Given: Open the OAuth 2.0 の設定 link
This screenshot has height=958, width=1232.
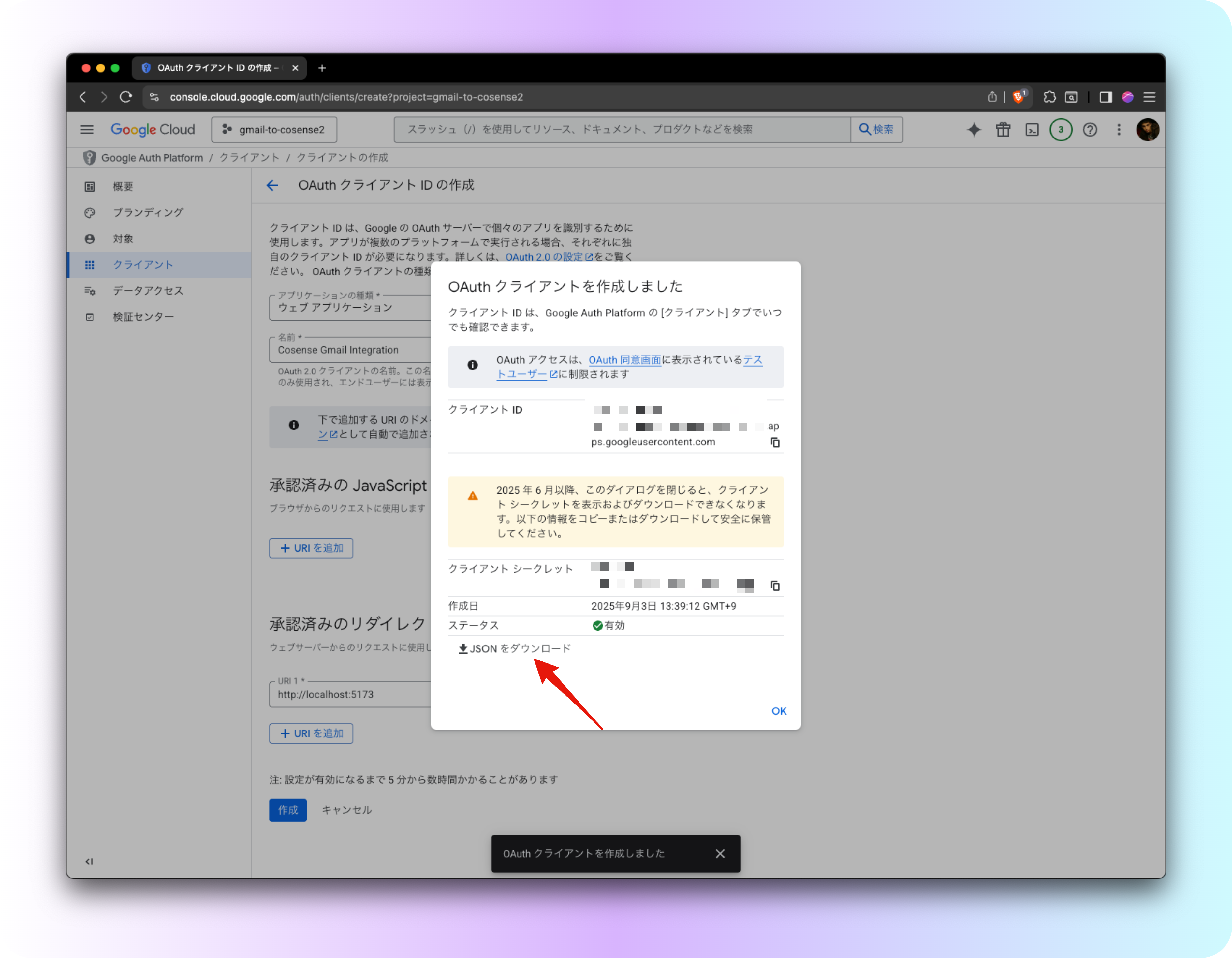Looking at the screenshot, I should point(549,257).
